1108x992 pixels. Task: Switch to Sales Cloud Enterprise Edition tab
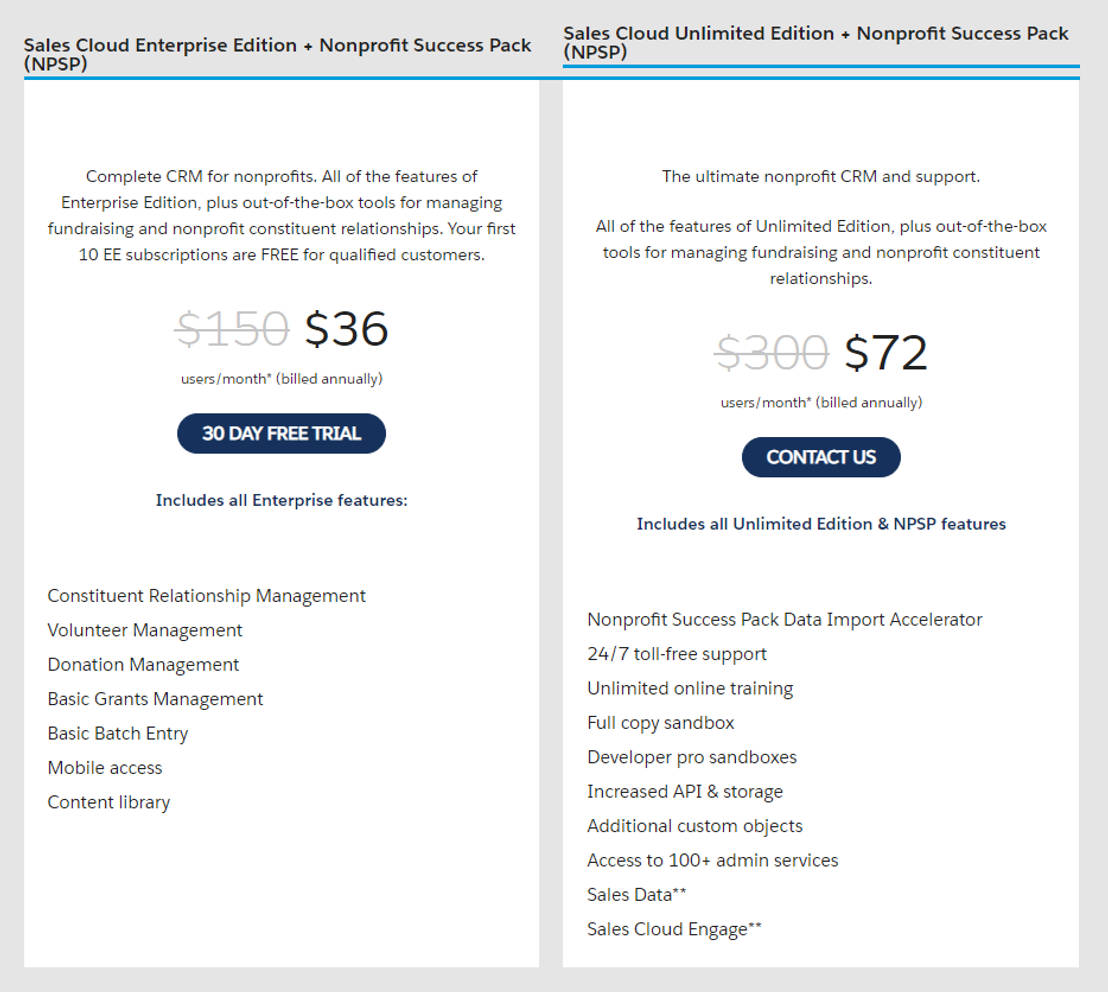tap(277, 54)
